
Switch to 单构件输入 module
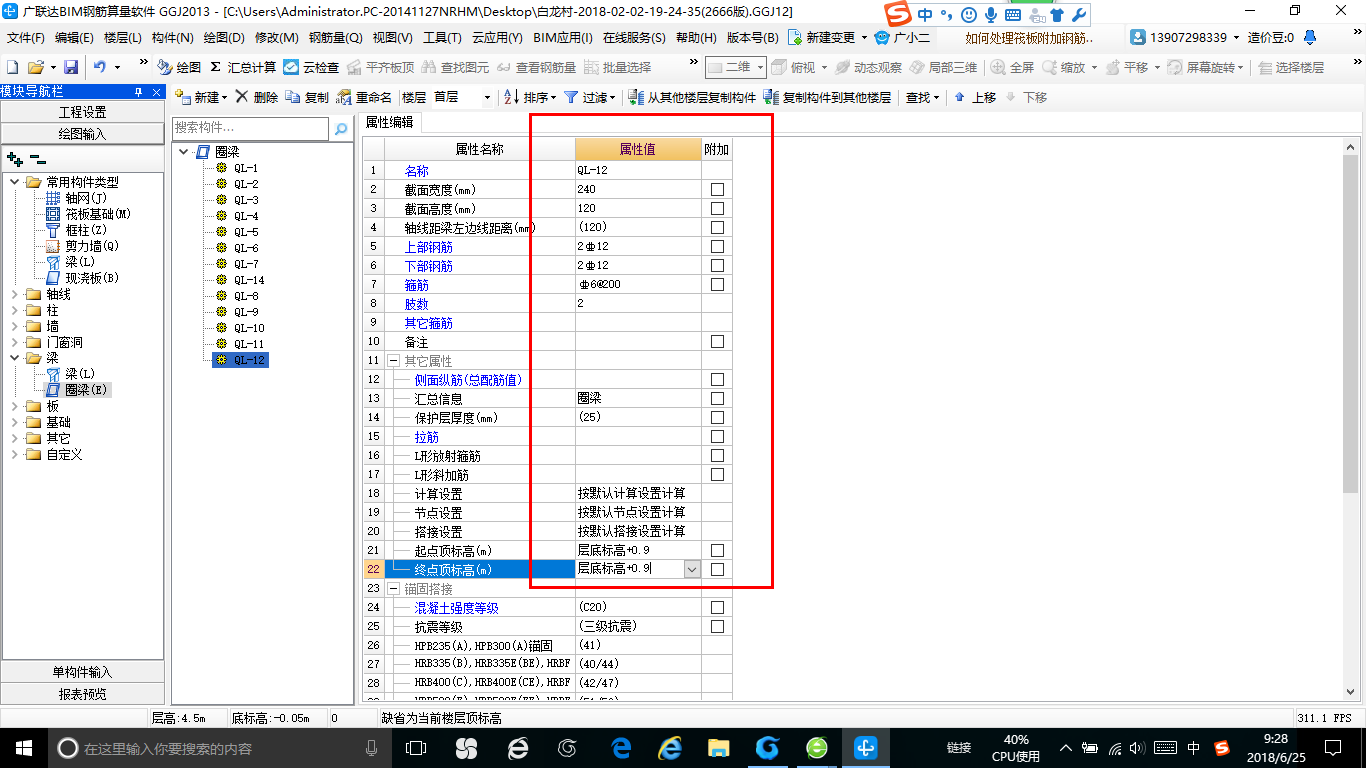tap(83, 672)
